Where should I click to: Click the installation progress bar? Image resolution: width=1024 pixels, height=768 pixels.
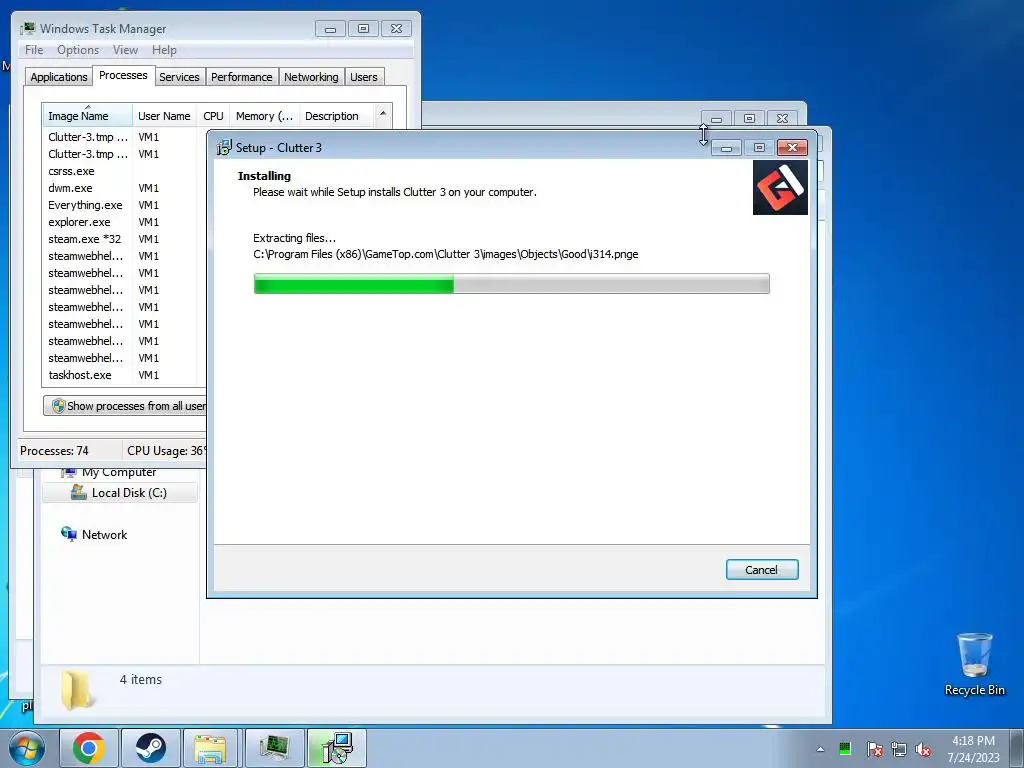(511, 283)
